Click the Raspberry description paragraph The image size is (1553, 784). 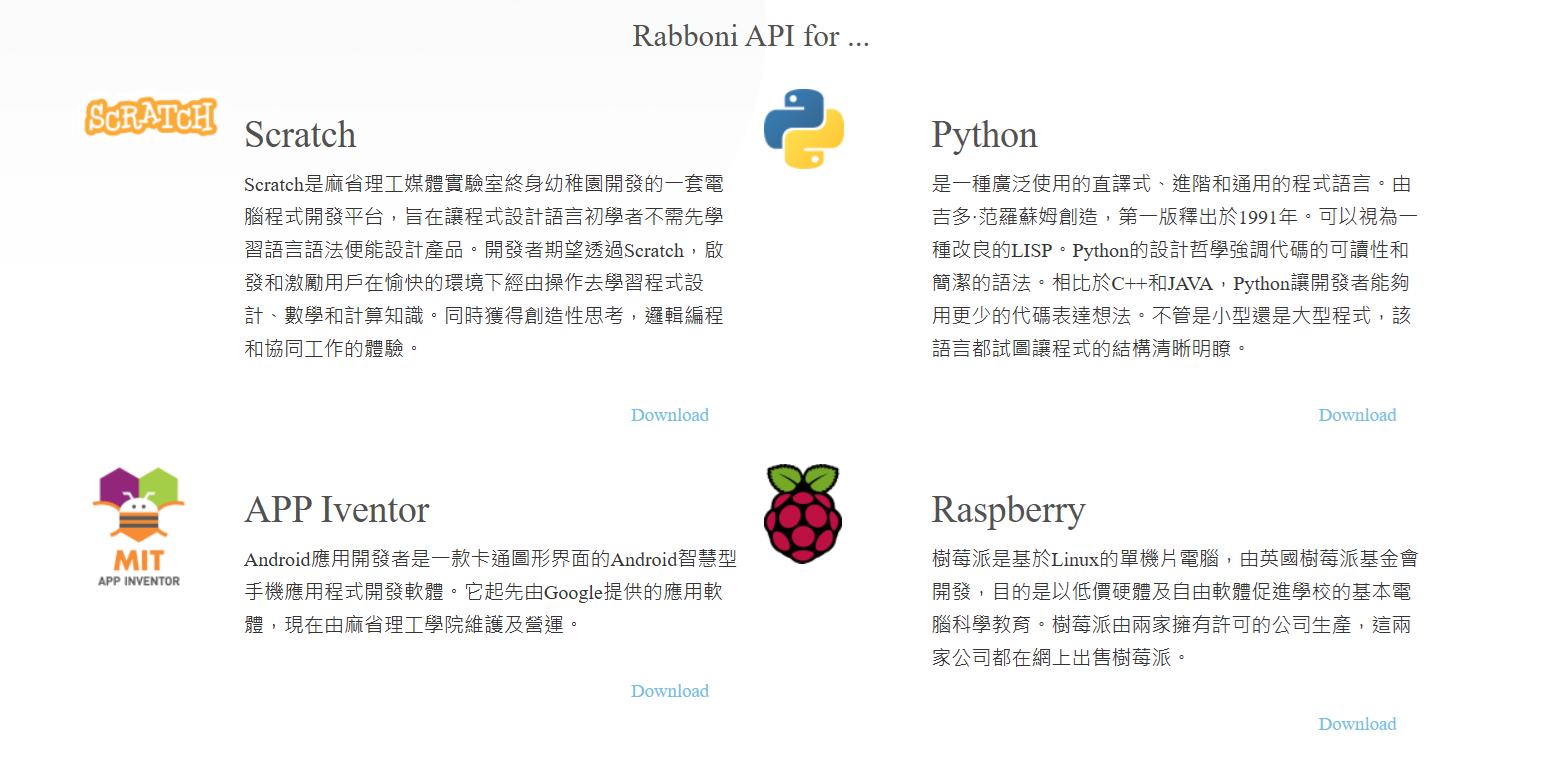(1174, 608)
